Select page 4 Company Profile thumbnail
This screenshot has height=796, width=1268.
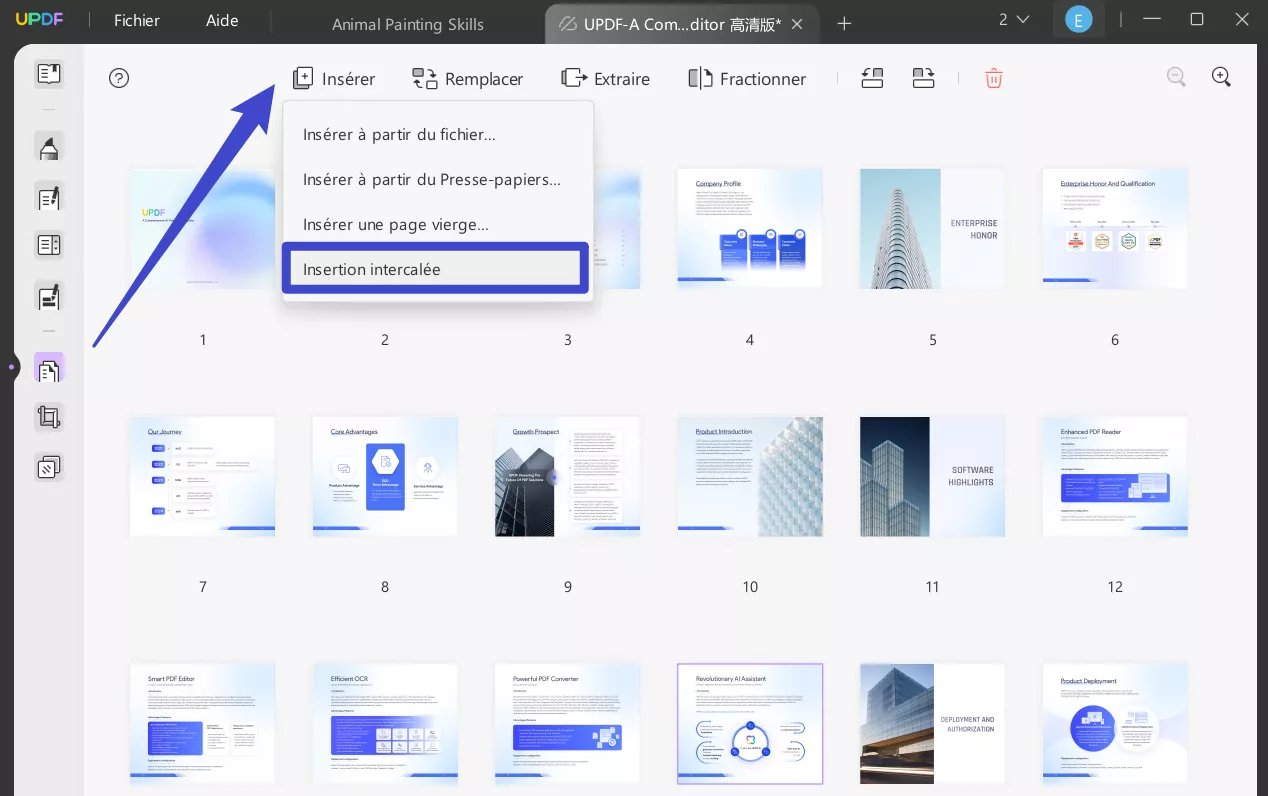click(750, 228)
